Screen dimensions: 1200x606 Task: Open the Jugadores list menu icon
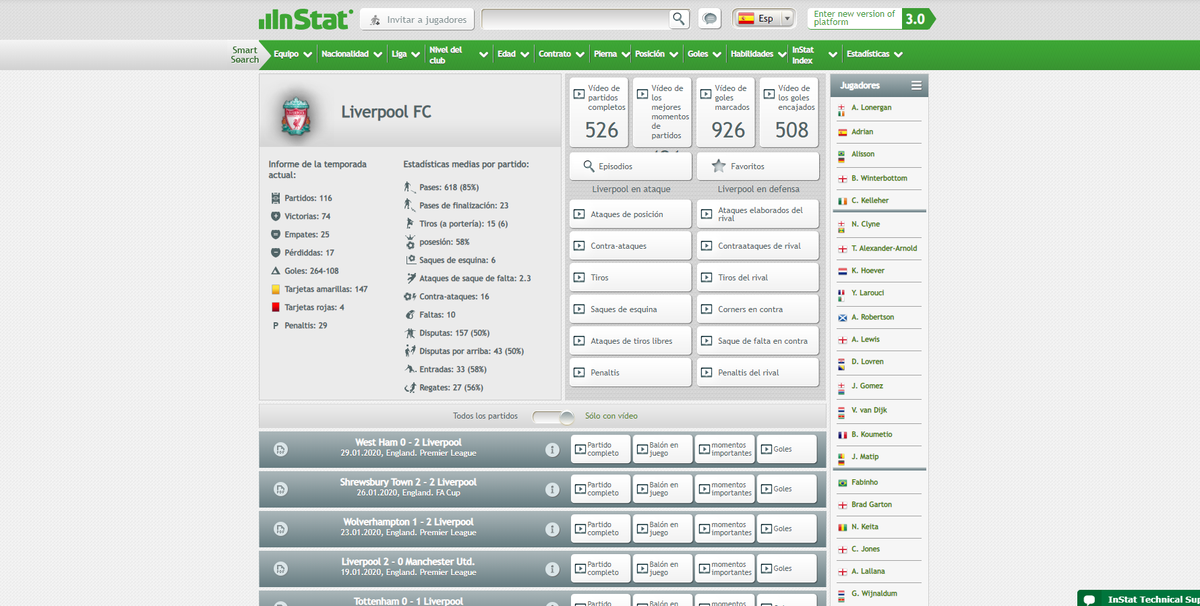pos(916,86)
